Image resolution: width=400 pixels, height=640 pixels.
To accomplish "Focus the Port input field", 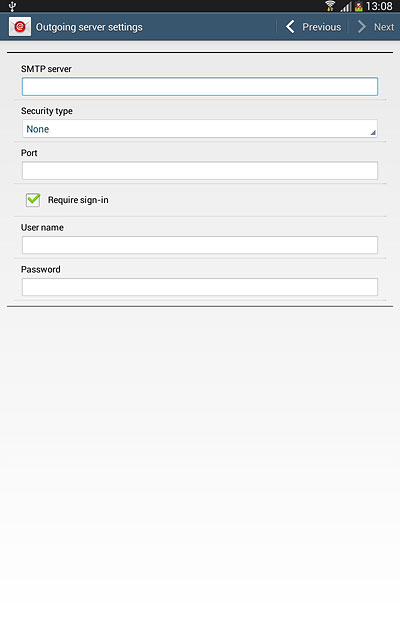I will pos(200,171).
